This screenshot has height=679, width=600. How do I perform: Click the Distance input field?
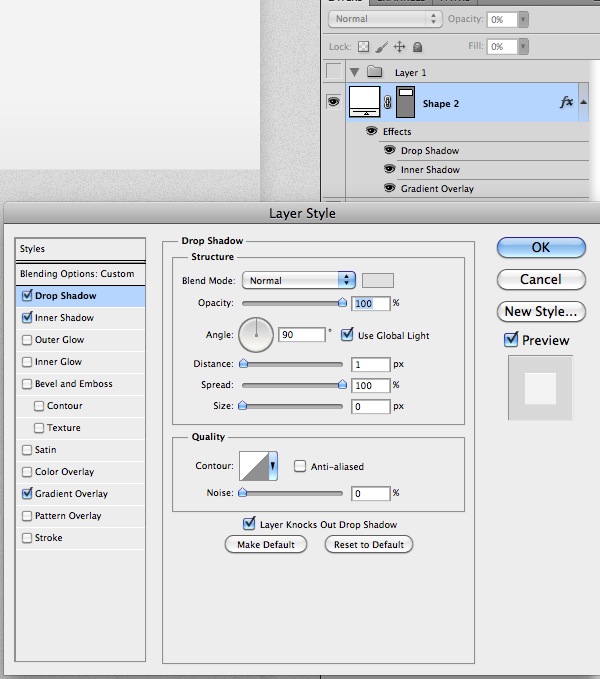pos(371,364)
